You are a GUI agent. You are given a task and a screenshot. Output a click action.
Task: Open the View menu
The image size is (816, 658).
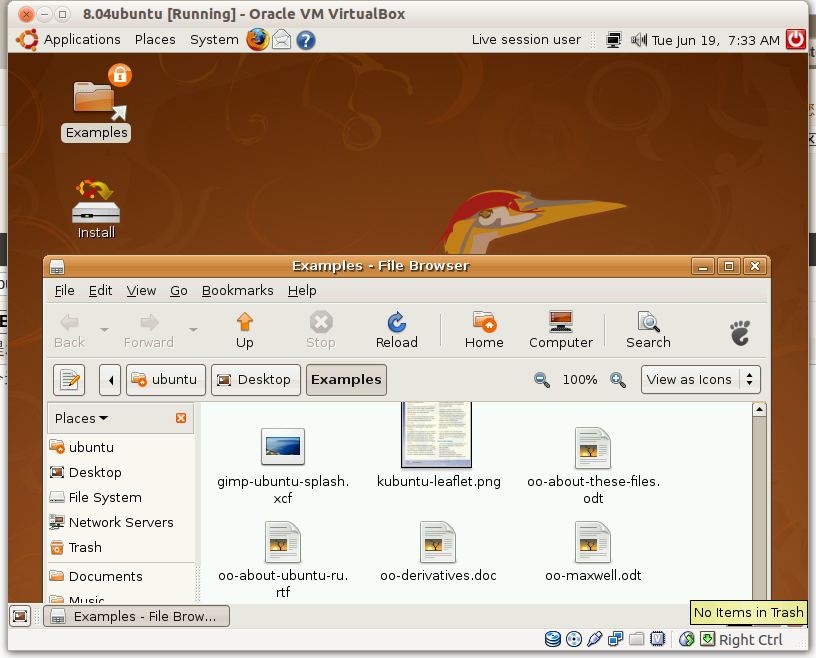pos(141,290)
